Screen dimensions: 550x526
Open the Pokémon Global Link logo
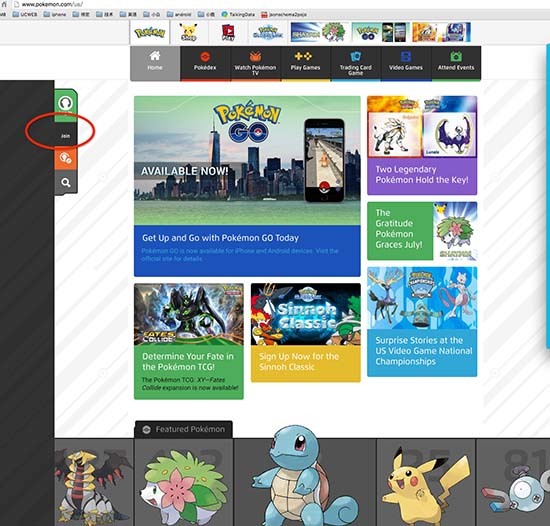coord(268,33)
